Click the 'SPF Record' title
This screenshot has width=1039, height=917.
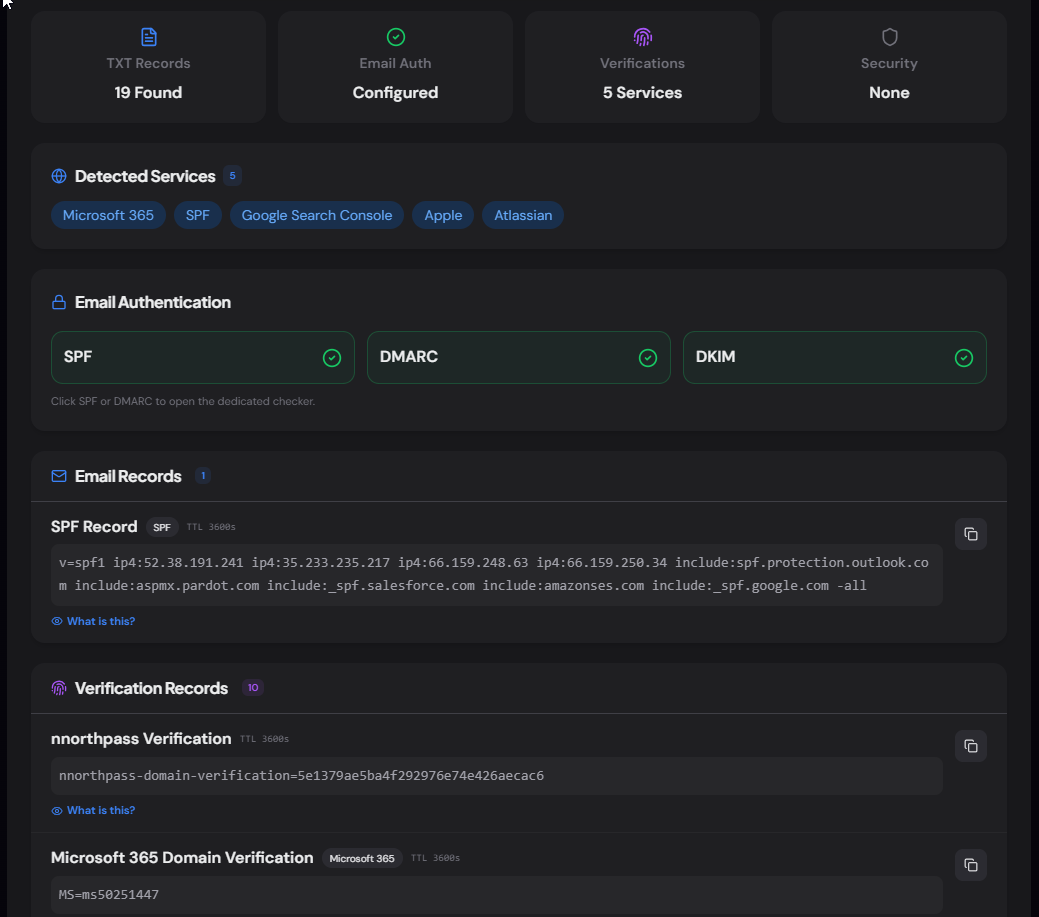(94, 527)
